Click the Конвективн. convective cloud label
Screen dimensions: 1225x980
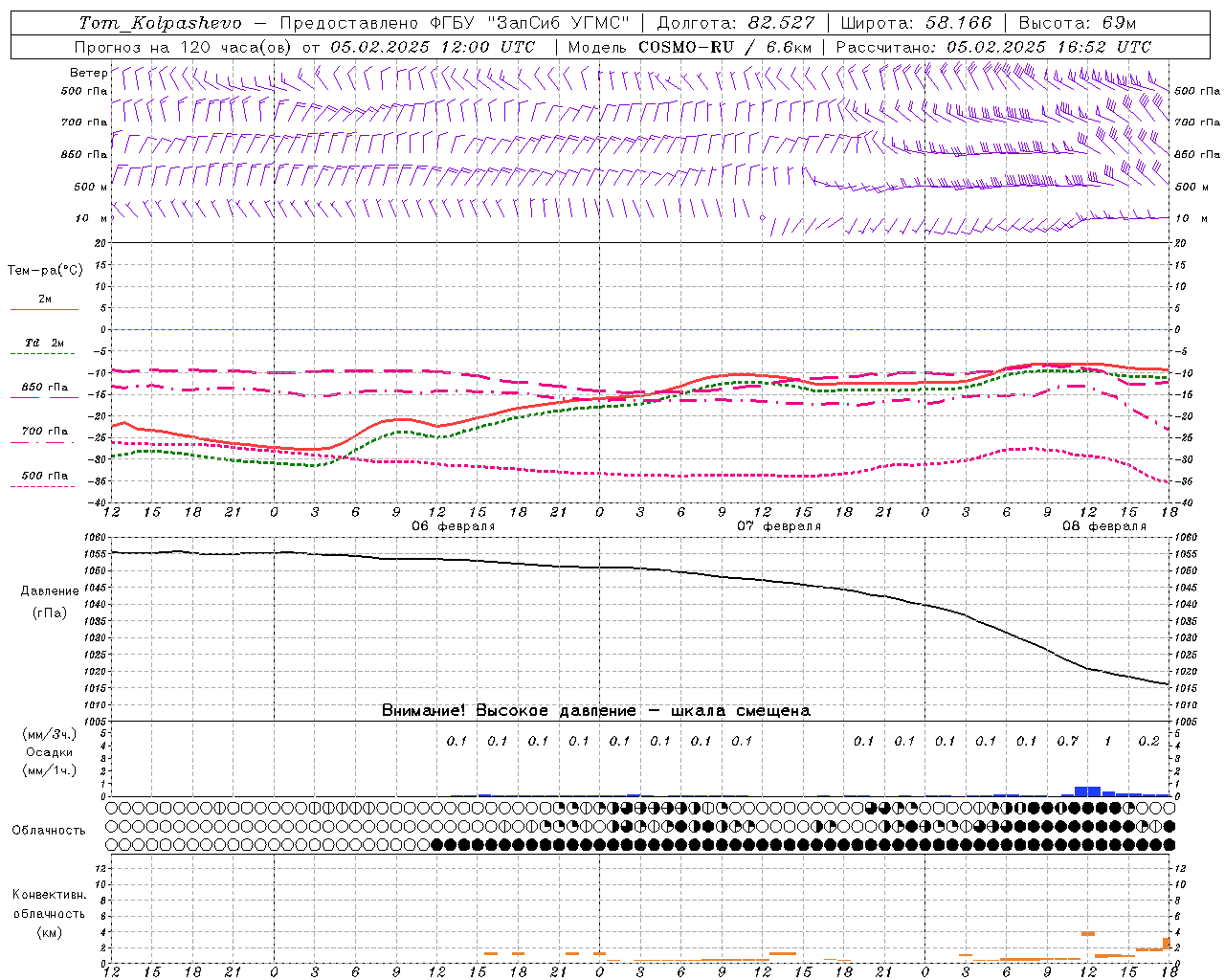[x=49, y=895]
